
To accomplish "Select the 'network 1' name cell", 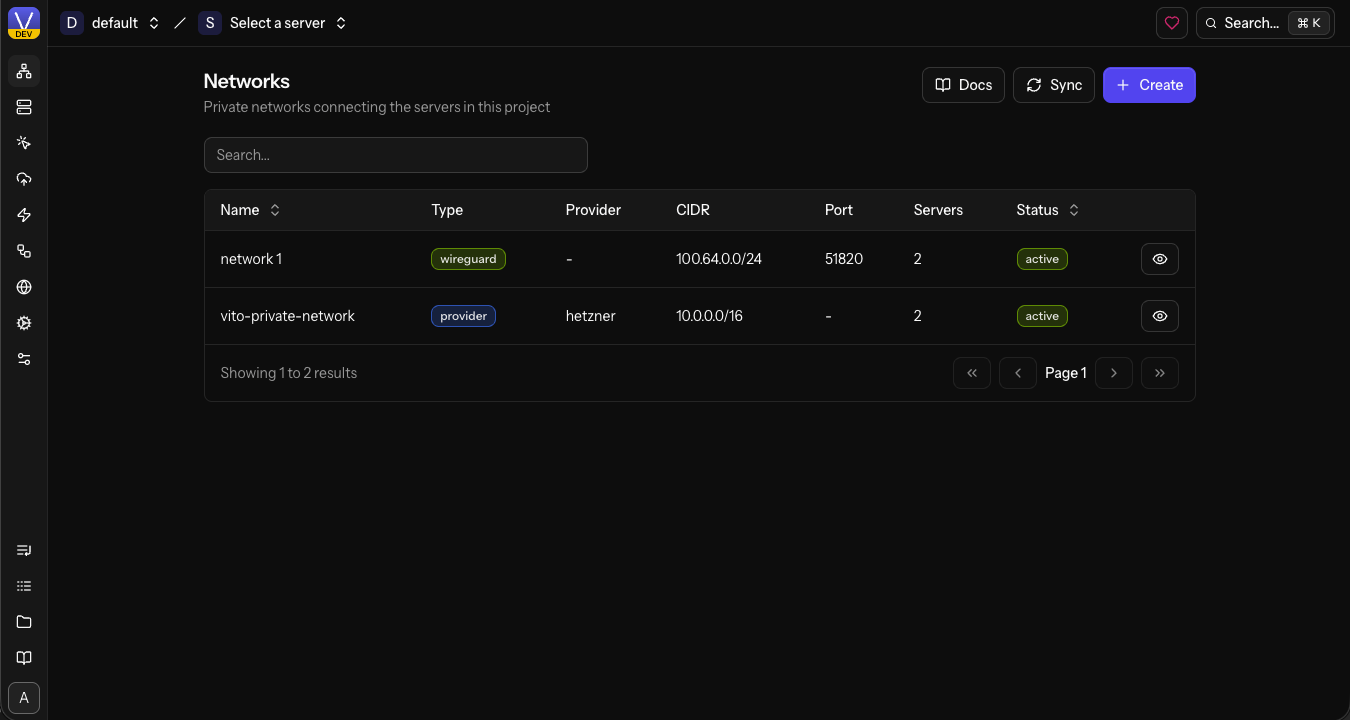I will click(251, 259).
